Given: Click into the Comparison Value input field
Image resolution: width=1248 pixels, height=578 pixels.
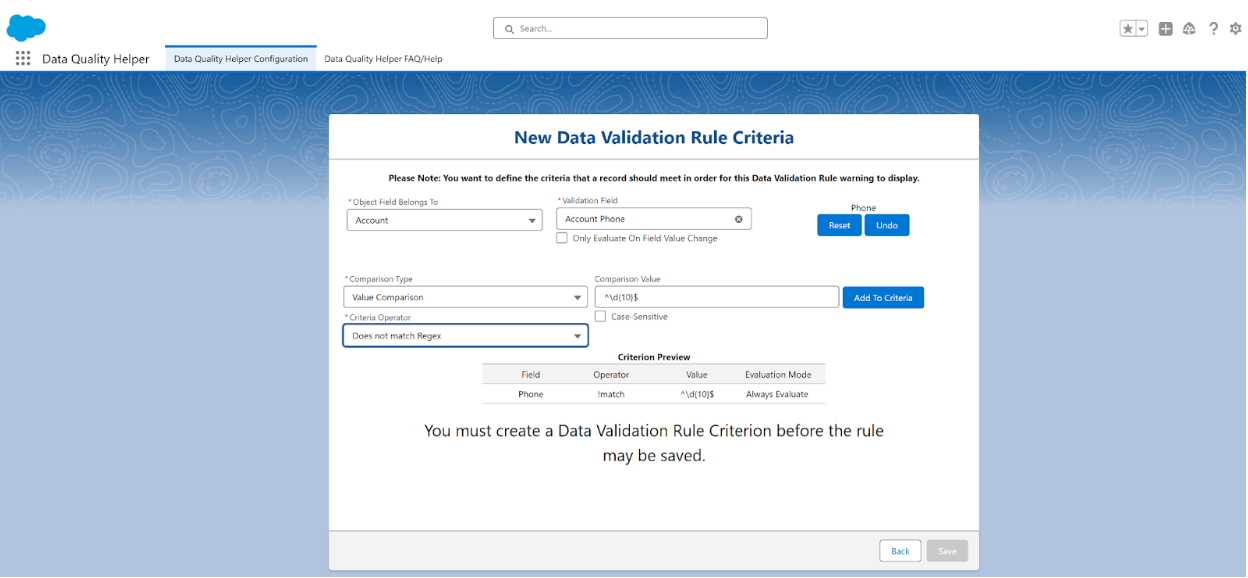Looking at the screenshot, I should pyautogui.click(x=716, y=297).
